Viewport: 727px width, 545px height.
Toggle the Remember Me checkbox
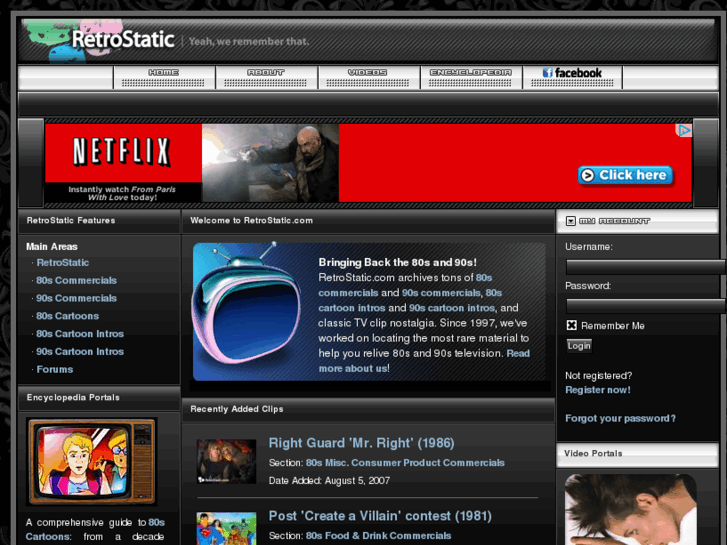[x=572, y=326]
